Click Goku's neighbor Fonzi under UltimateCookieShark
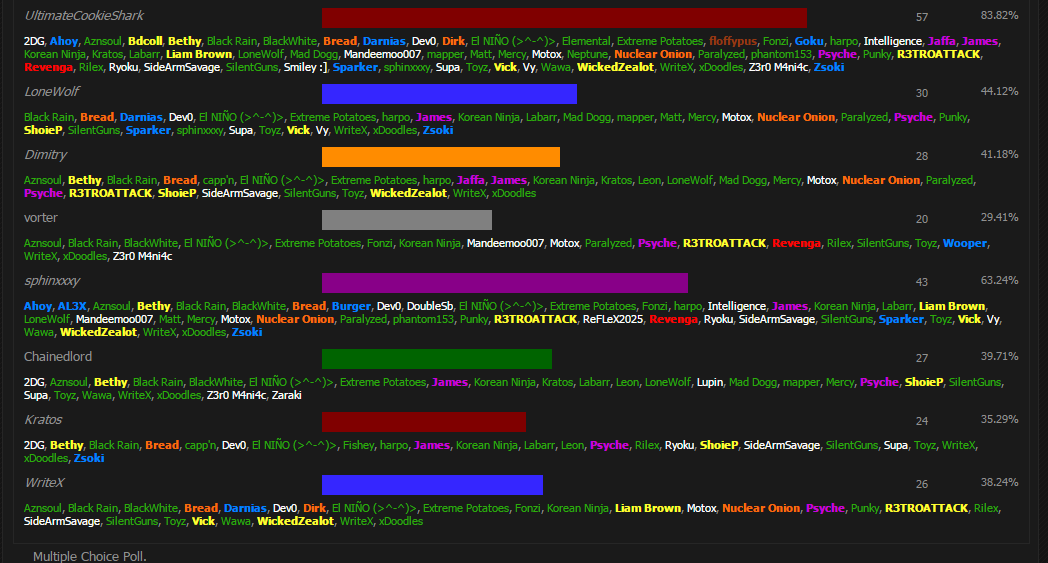Image resolution: width=1048 pixels, height=563 pixels. tap(775, 41)
